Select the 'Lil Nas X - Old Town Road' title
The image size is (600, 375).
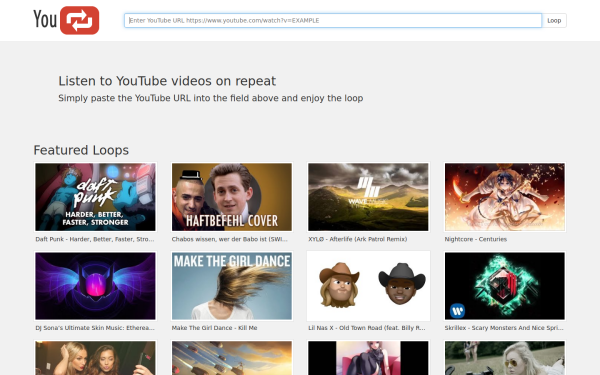[x=367, y=328]
